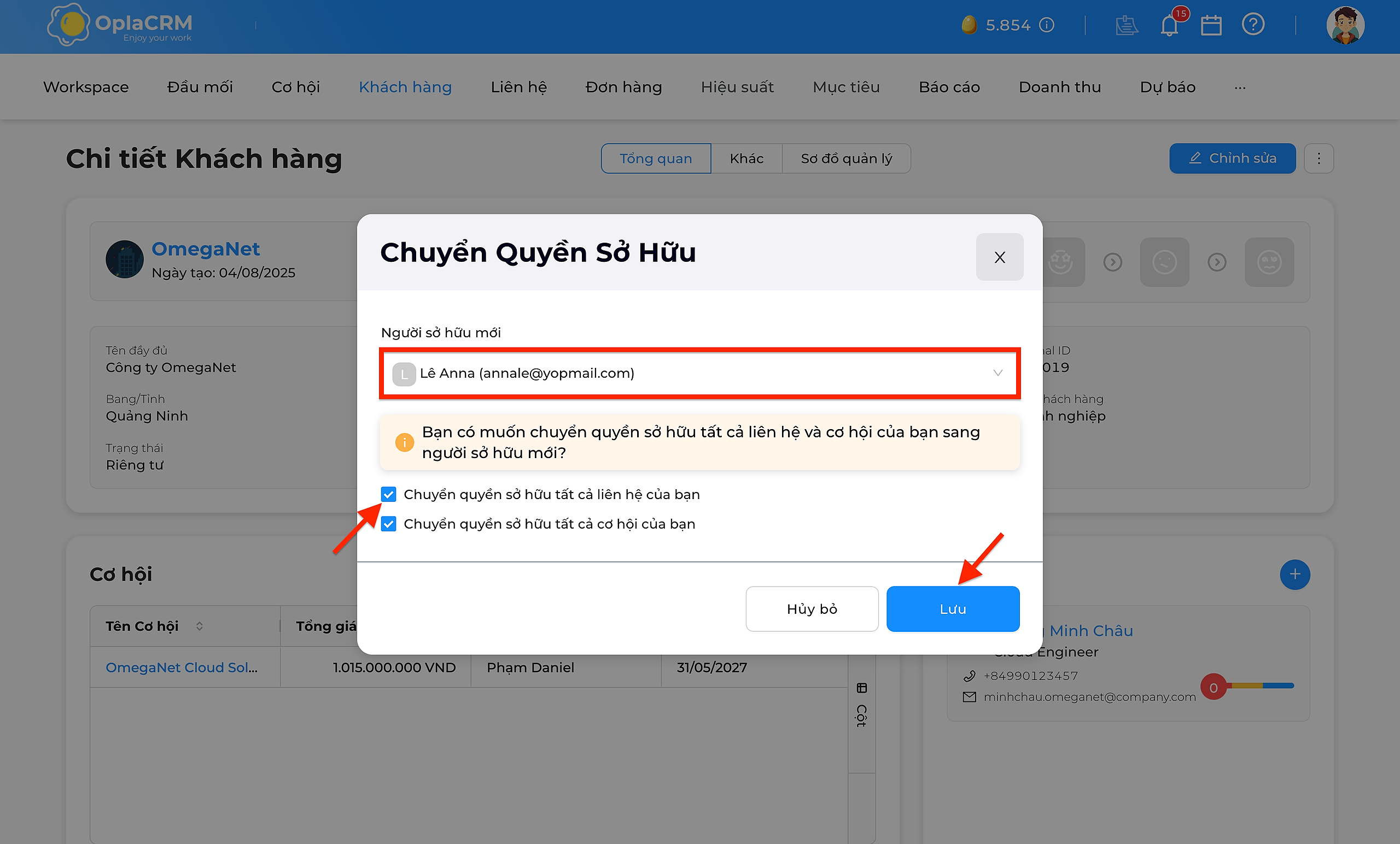Click the phone icon for +84990123457
Image resolution: width=1400 pixels, height=844 pixels.
tap(969, 676)
